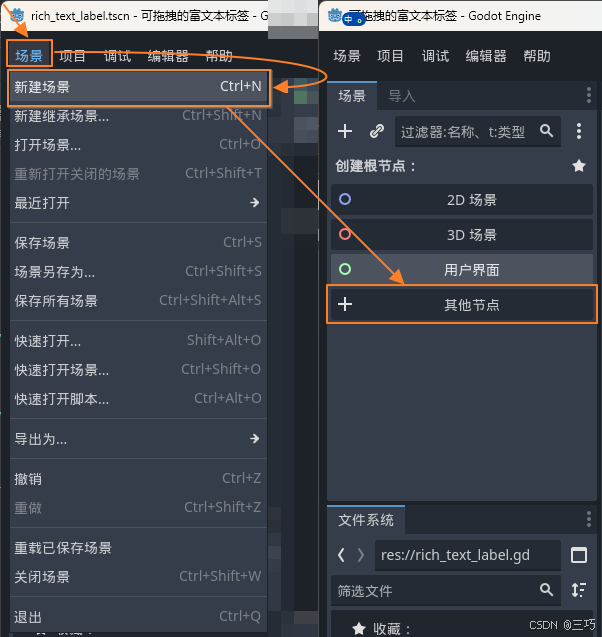Create a 用户界面 root node
This screenshot has height=637, width=602.
coord(462,270)
